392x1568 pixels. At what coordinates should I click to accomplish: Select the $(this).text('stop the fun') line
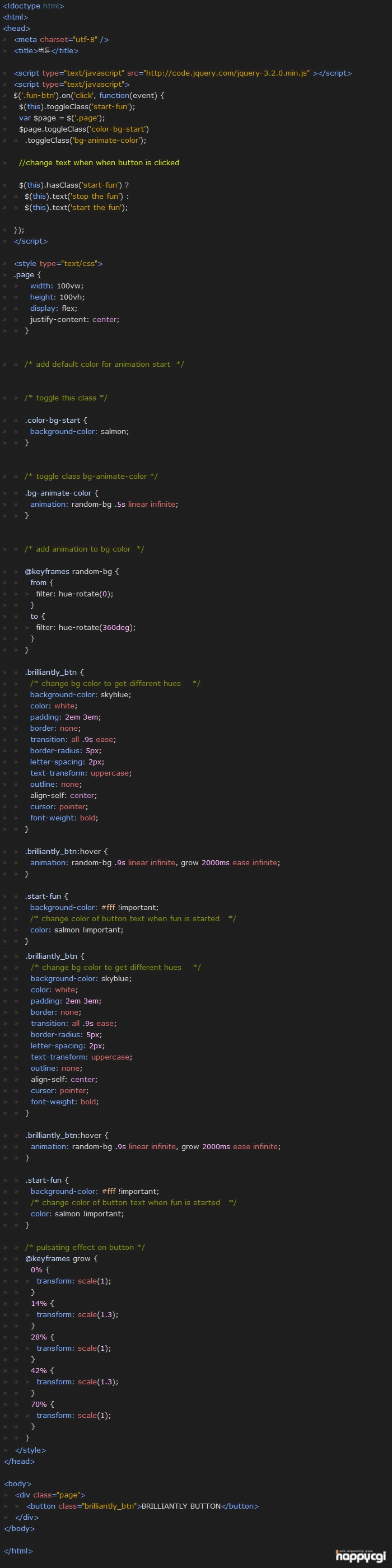pyautogui.click(x=76, y=197)
